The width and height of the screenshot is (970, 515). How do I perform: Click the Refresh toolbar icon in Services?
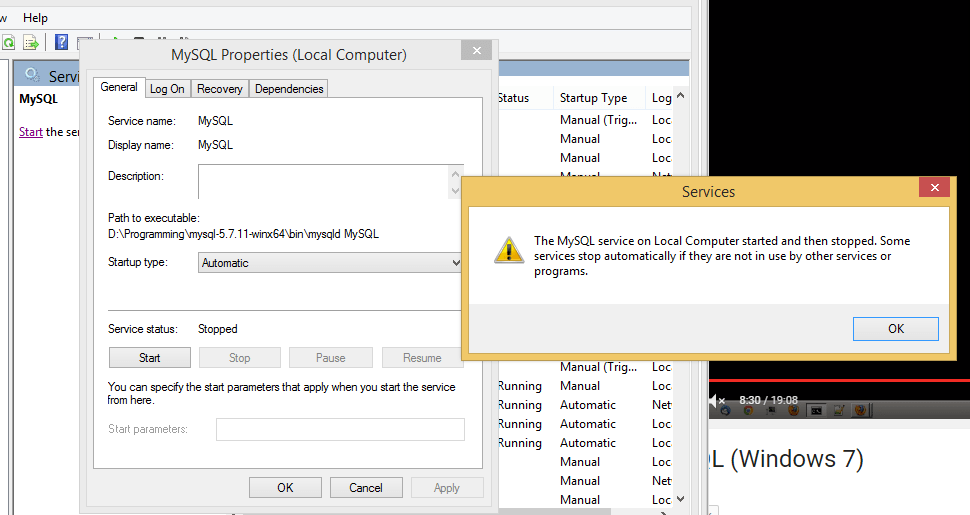click(9, 42)
